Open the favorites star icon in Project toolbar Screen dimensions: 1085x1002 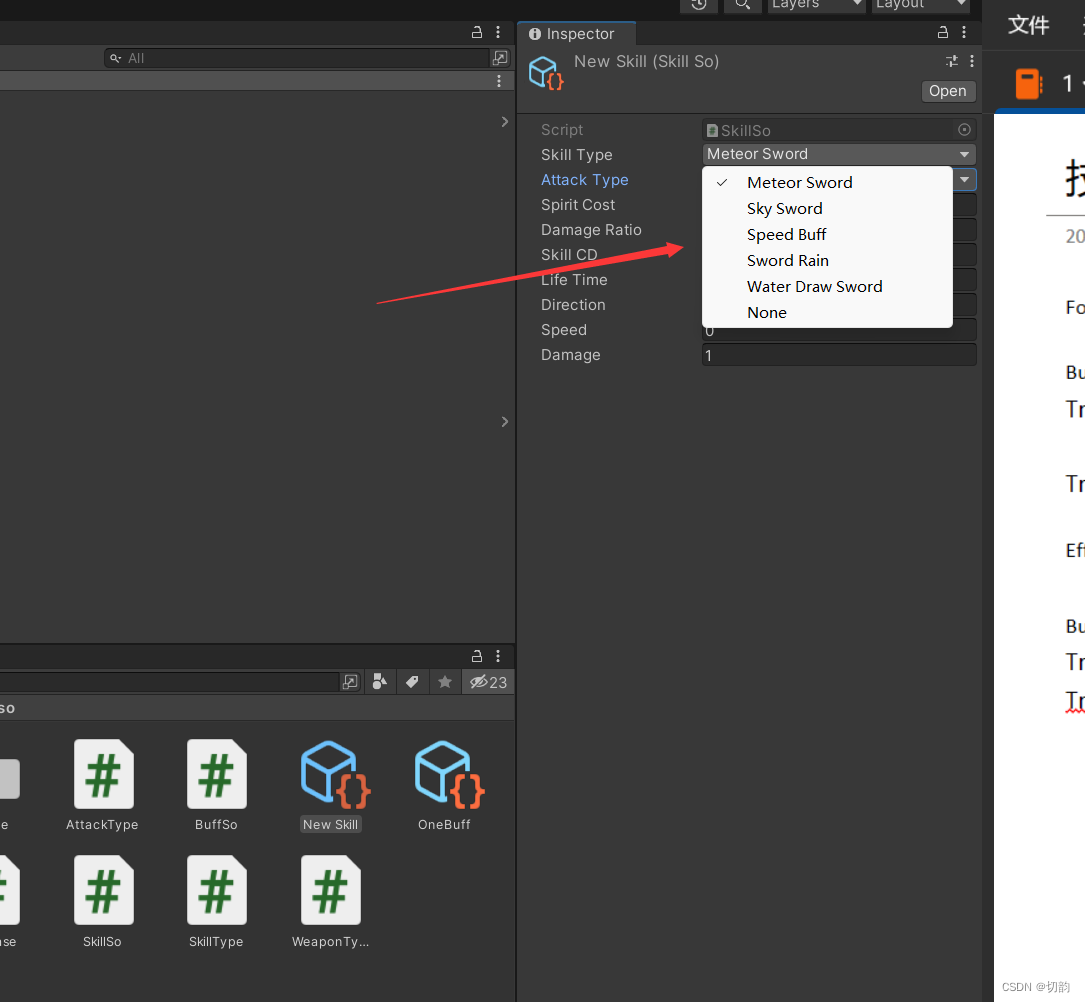445,682
